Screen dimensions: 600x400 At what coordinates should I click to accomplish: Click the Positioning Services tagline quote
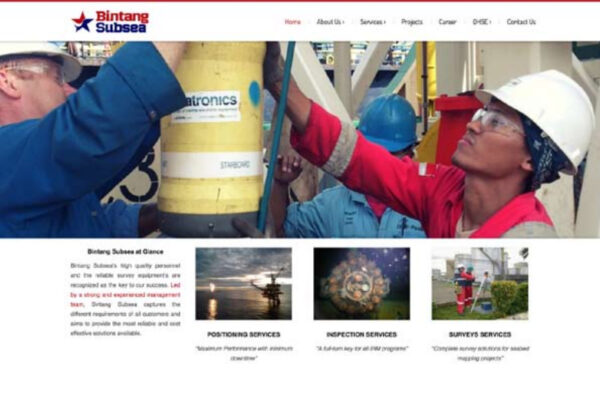coord(244,353)
